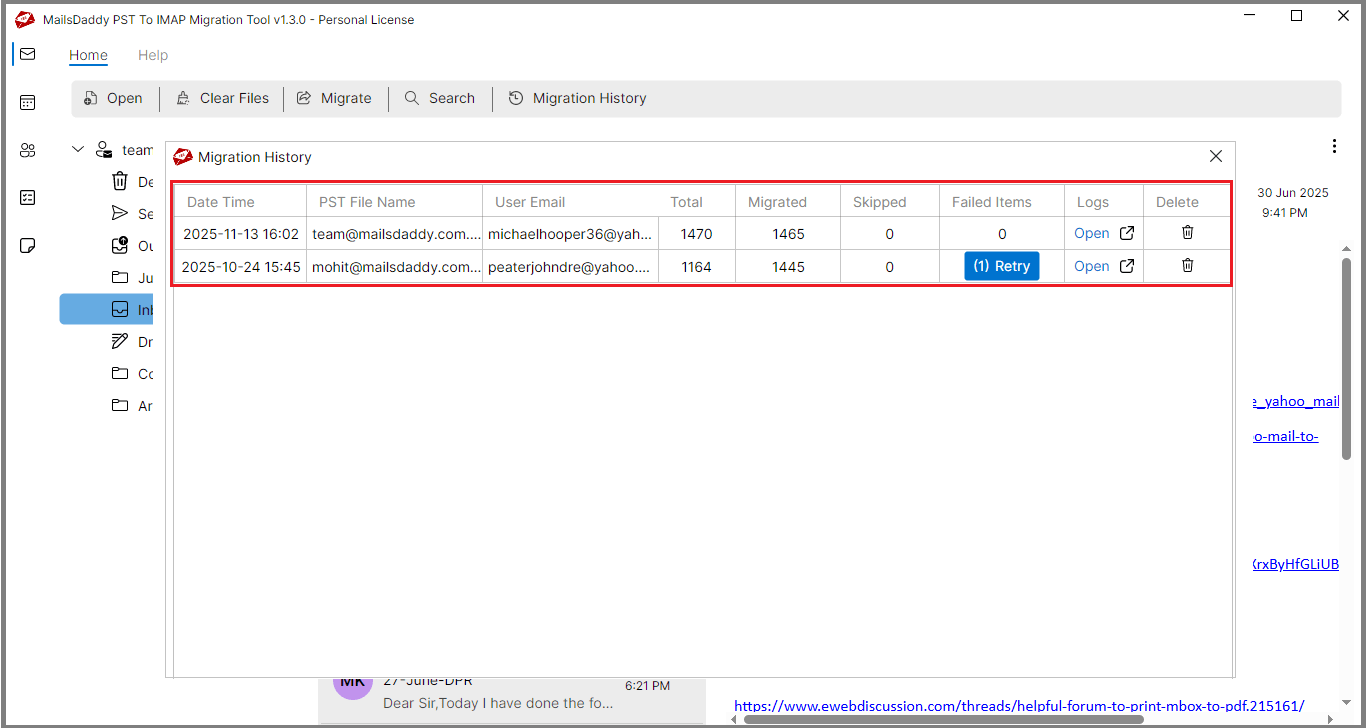The height and width of the screenshot is (728, 1366).
Task: Open the Calendar icon in the left sidebar
Action: tap(27, 102)
